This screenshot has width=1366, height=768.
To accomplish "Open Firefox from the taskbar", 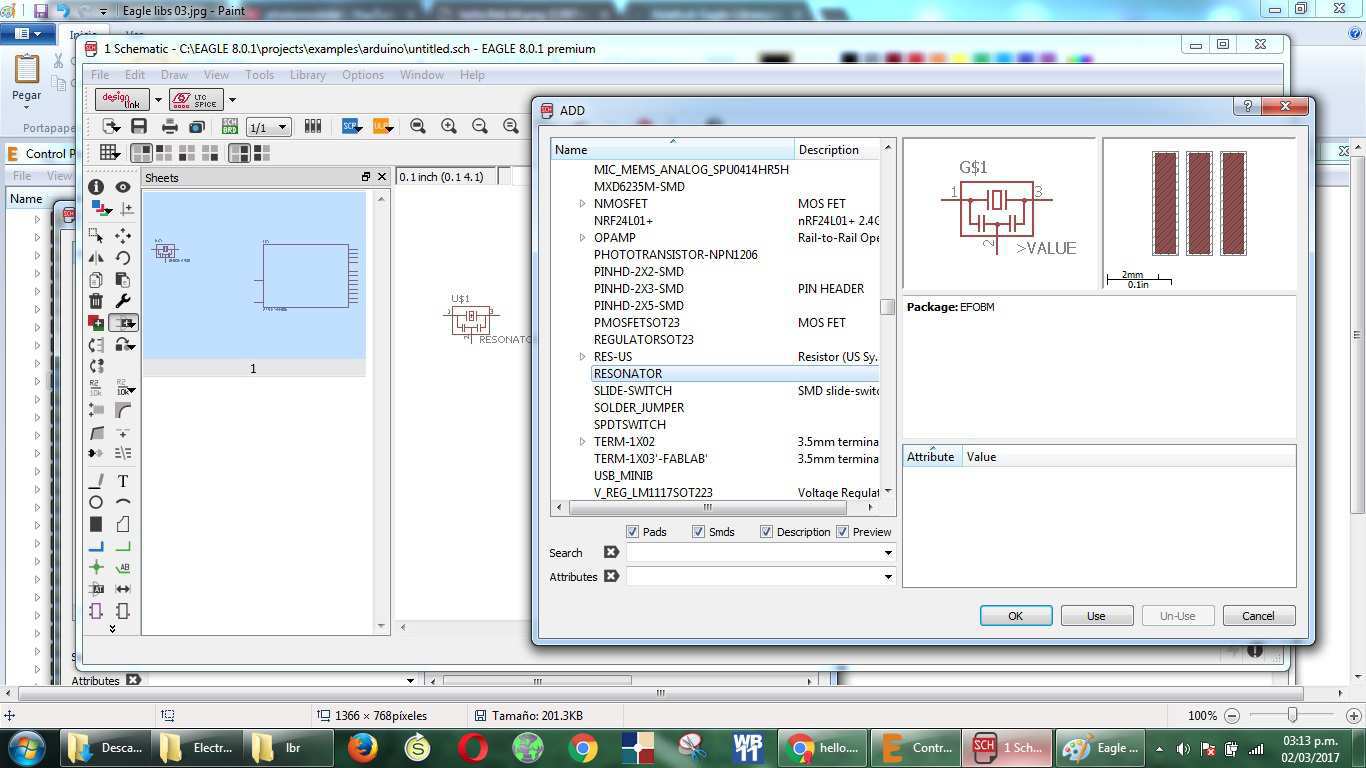I will point(363,747).
